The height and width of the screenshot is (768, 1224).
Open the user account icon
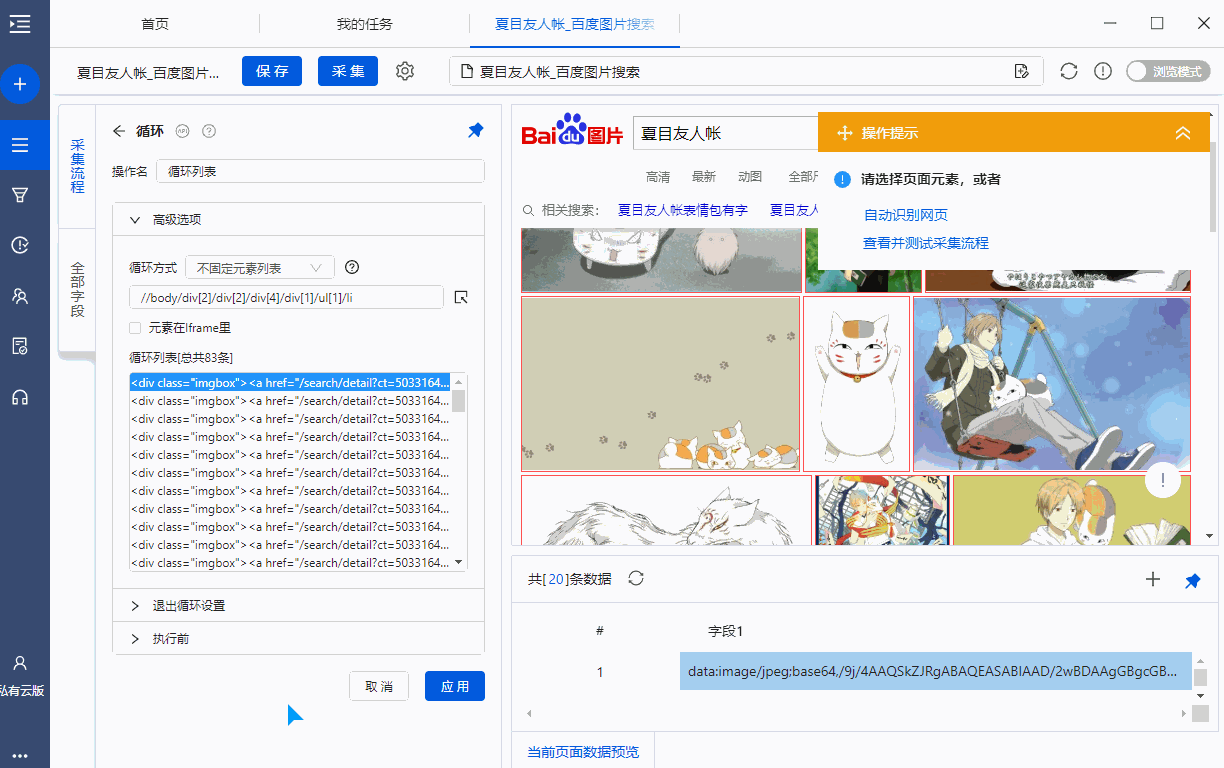[x=20, y=663]
